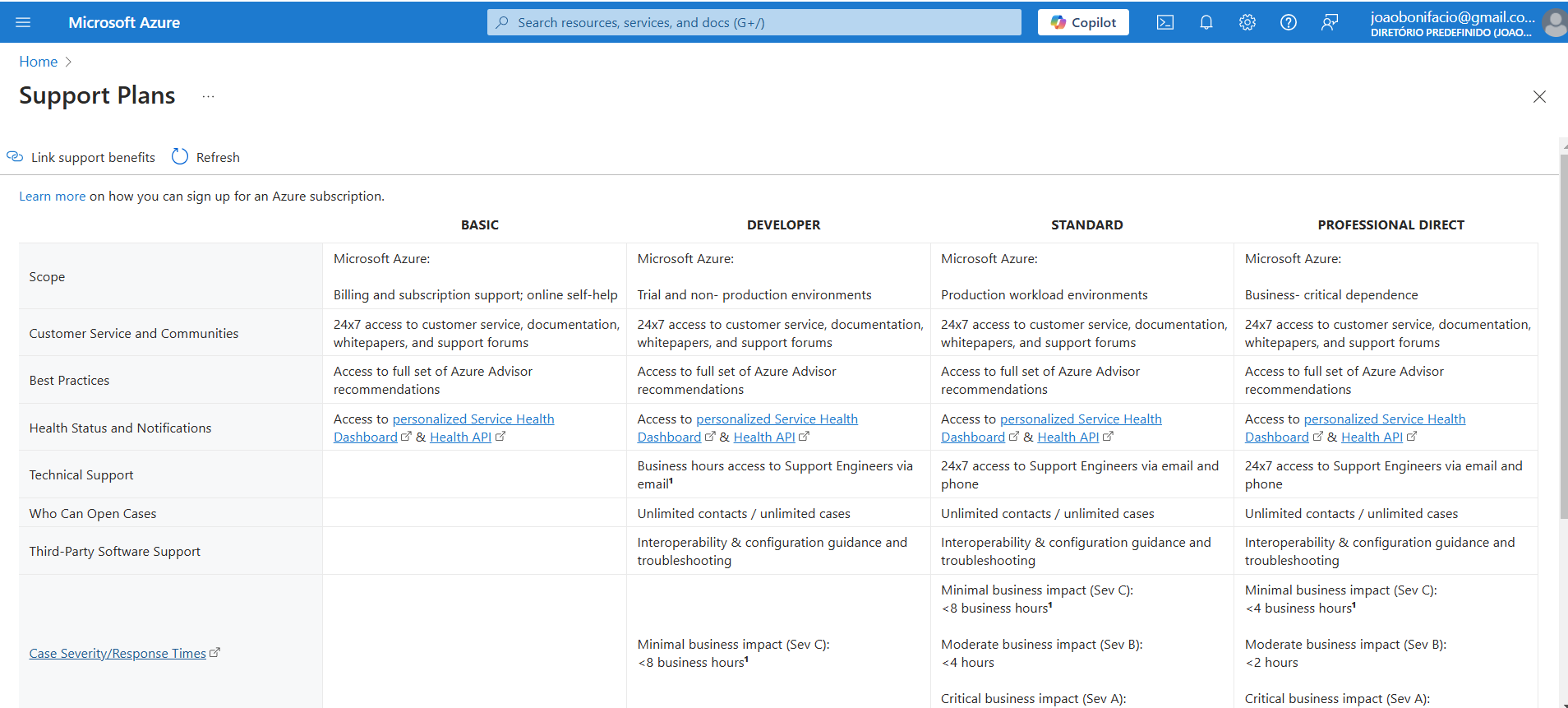Focus the search resources input field

coord(754,22)
